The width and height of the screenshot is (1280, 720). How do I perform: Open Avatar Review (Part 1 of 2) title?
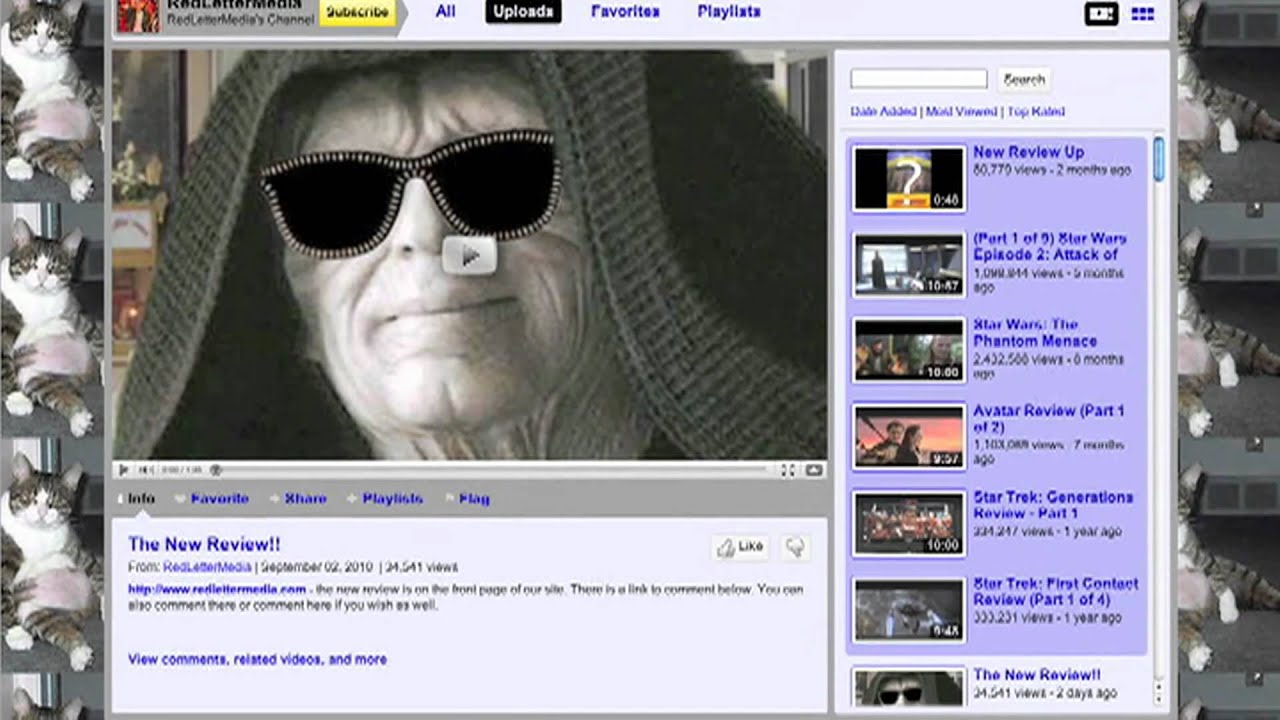(1048, 419)
